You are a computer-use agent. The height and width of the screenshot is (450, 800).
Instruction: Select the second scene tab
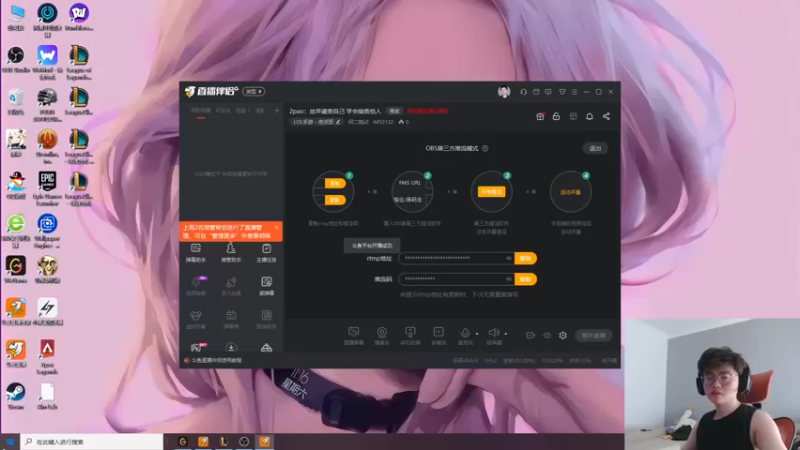tap(223, 111)
